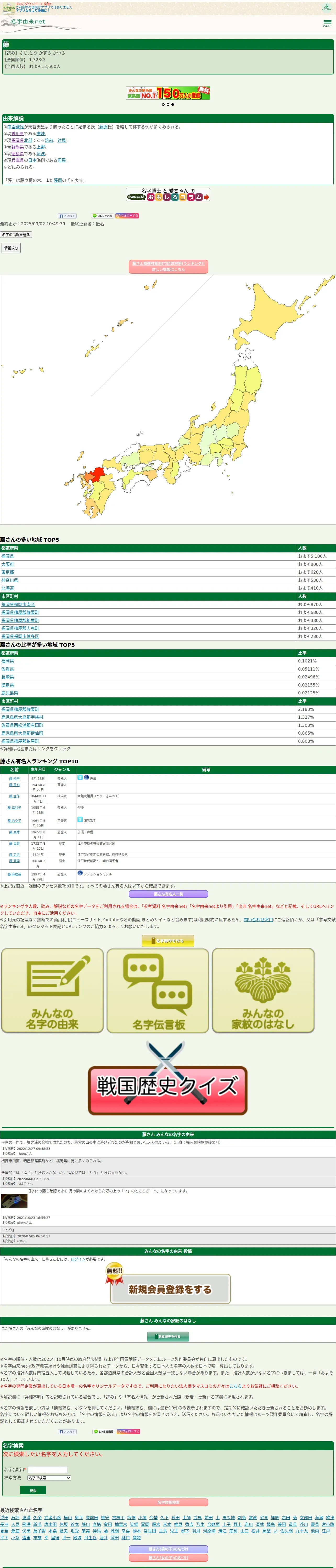
Task: Open the post's photo thumbnail of the old kanji
Action: [14, 1201]
